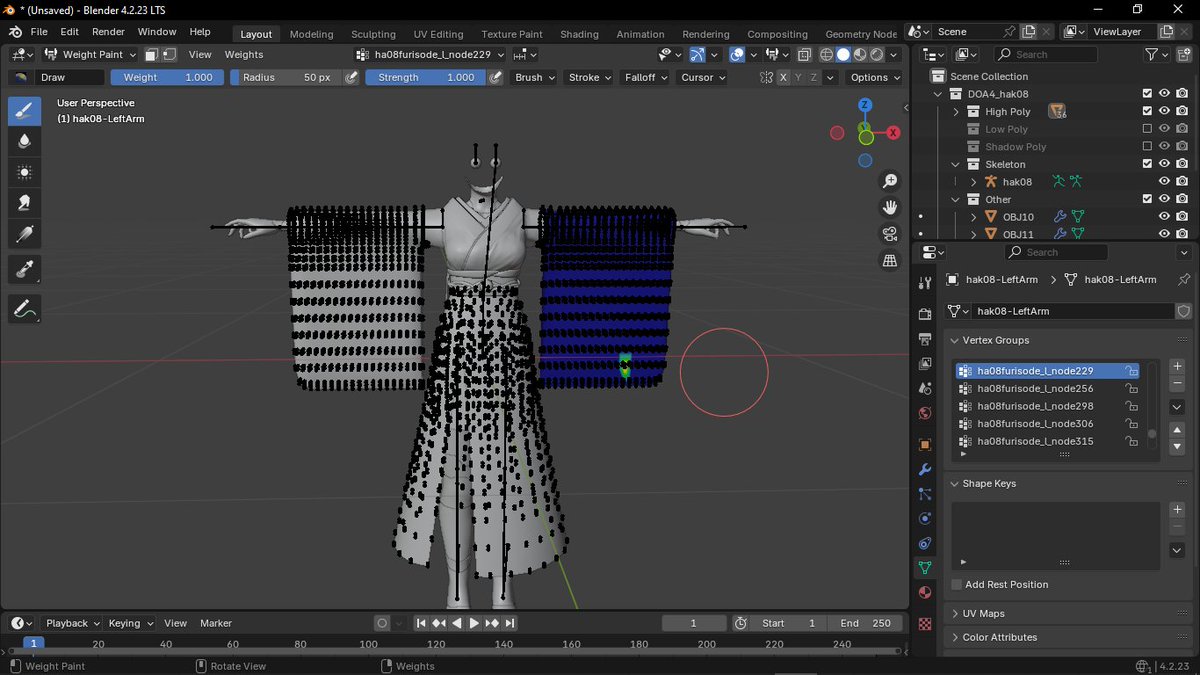Screen dimensions: 1200x675
Task: Uncheck the DOA4_hak08 collection checkbox
Action: [x=1147, y=94]
